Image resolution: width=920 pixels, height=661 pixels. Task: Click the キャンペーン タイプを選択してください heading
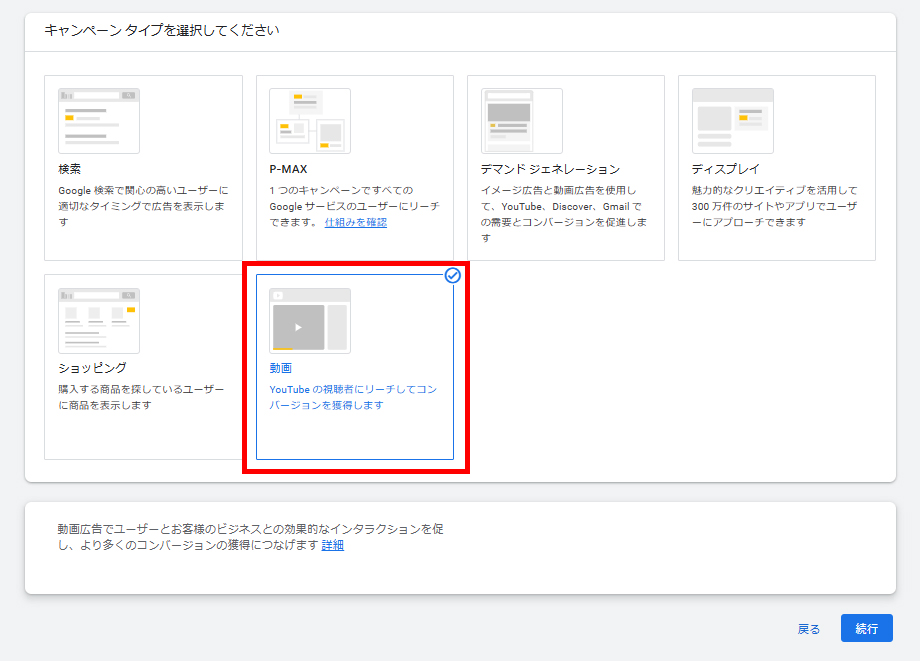[x=161, y=30]
